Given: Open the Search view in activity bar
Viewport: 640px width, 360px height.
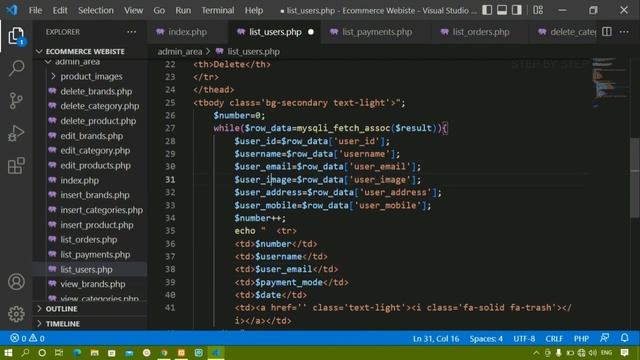Looking at the screenshot, I should (16, 68).
